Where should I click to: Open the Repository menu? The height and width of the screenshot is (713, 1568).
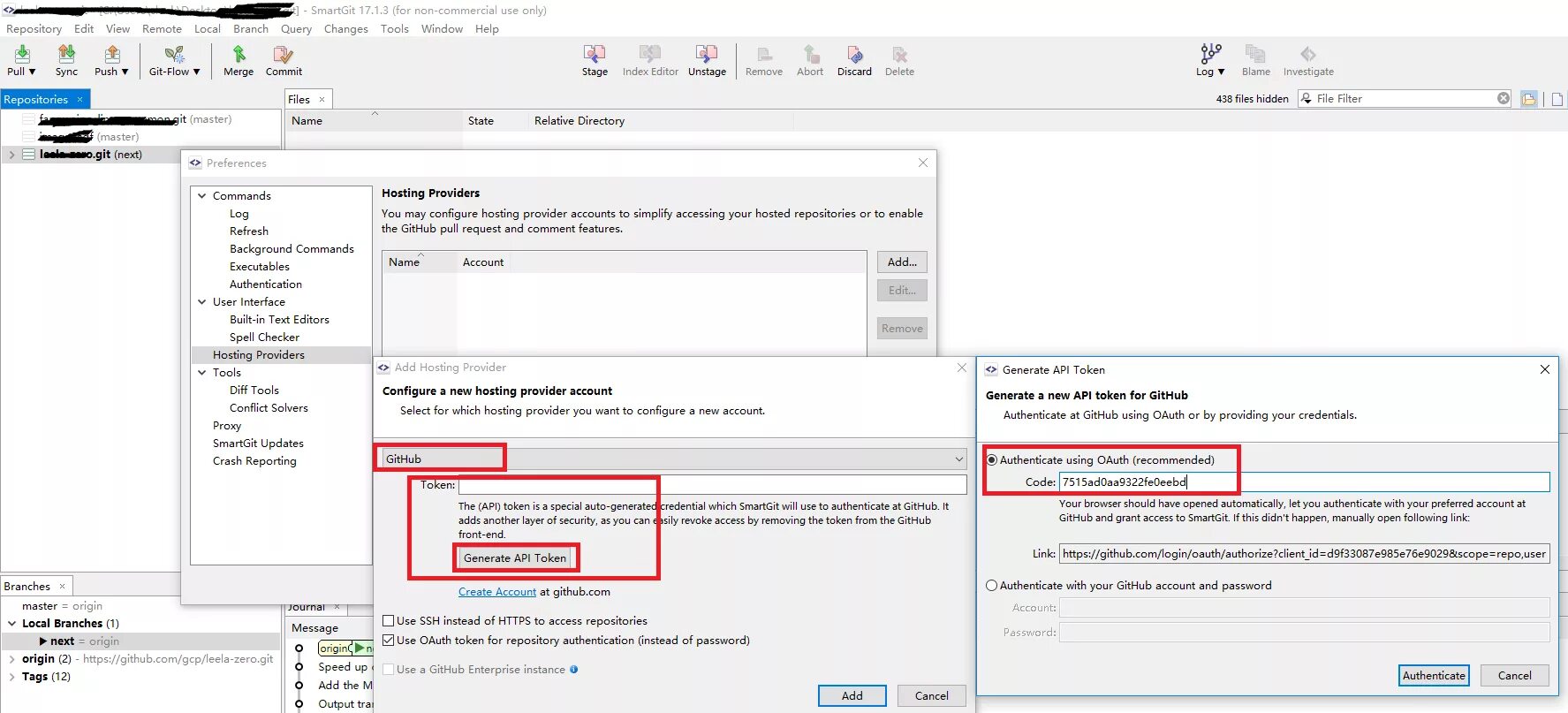tap(34, 28)
